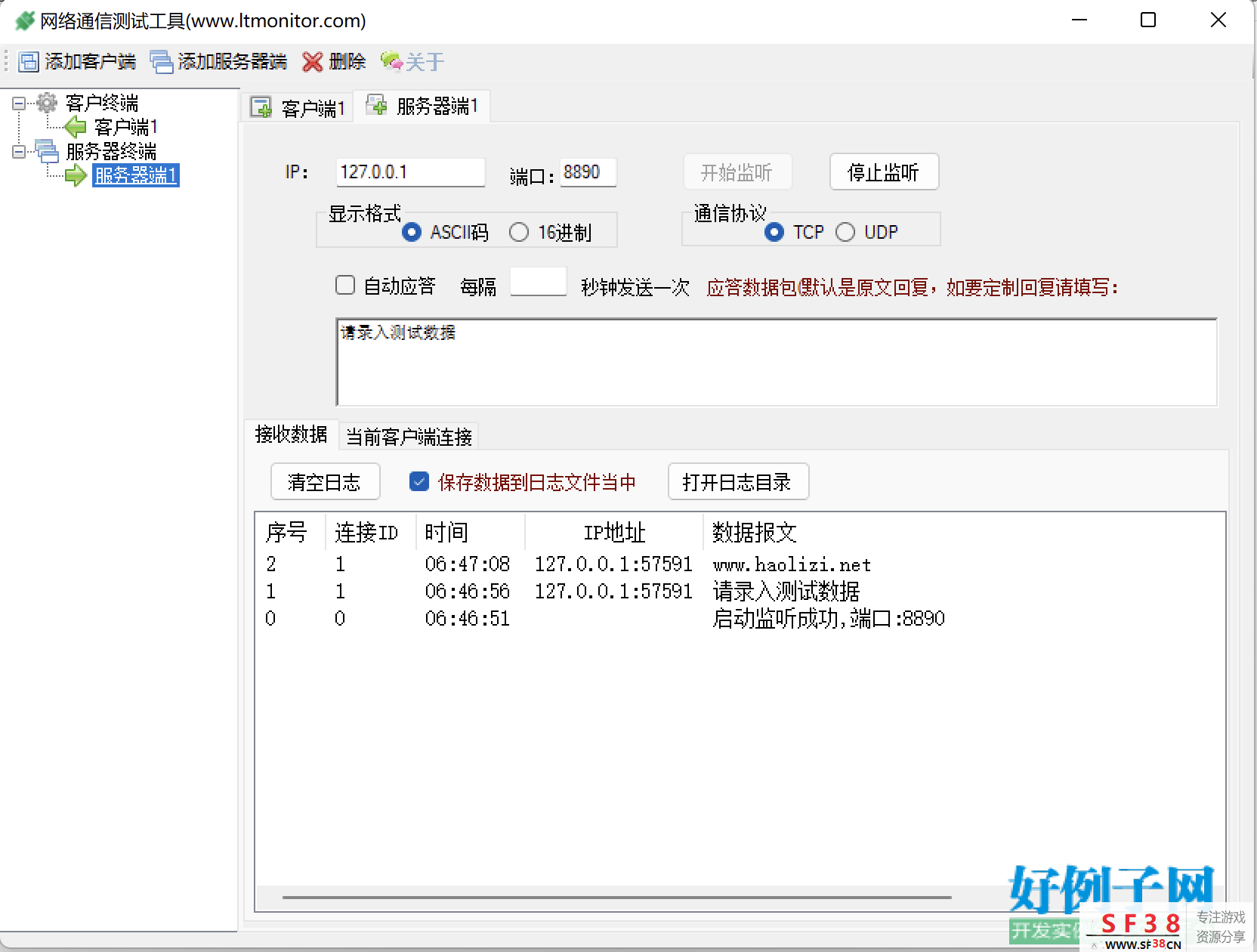Select the UDP protocol option
Screen dimensions: 1257x952
[845, 232]
